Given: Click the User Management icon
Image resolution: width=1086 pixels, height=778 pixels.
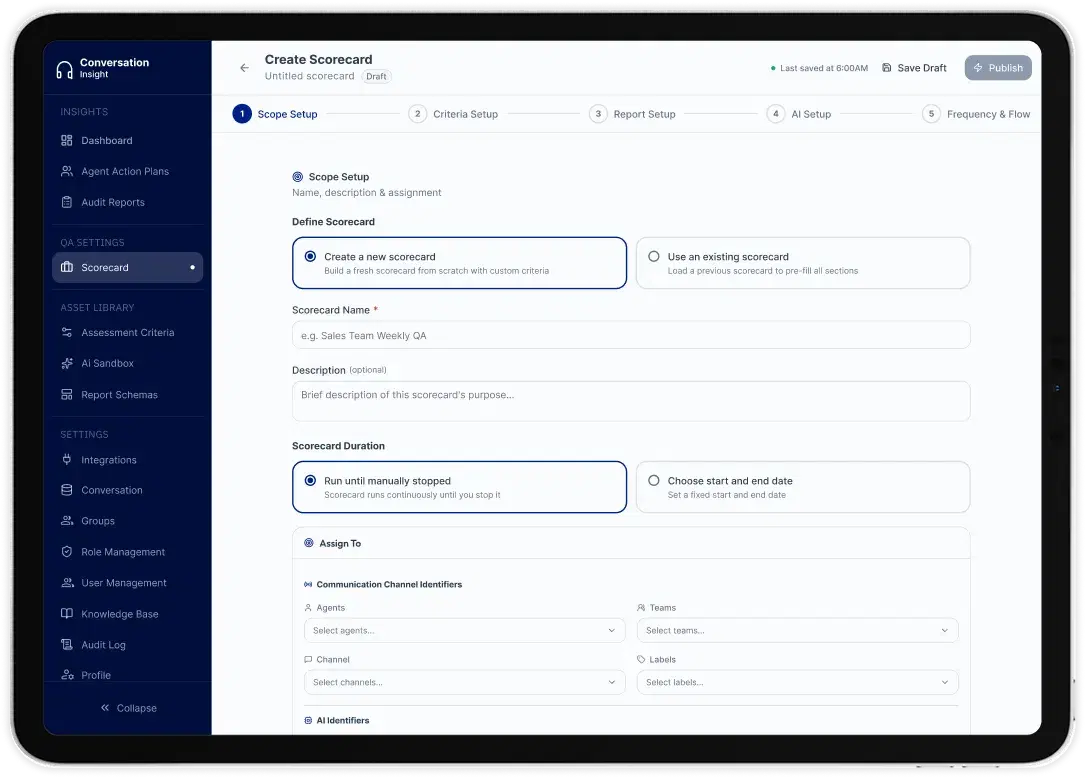Looking at the screenshot, I should point(66,583).
